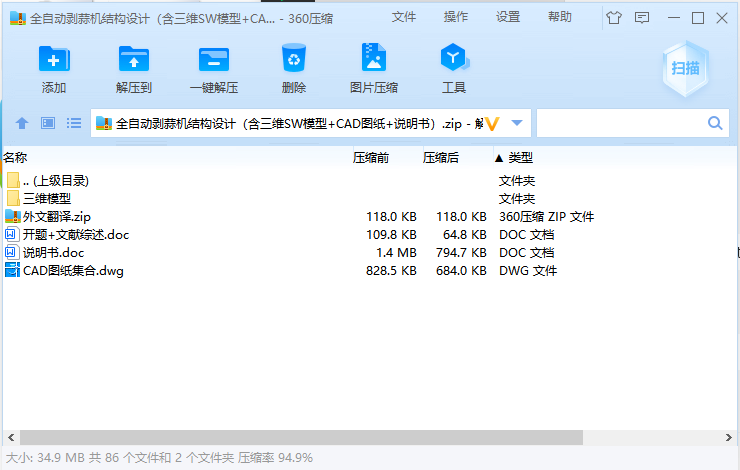
Task: Open the 设置 (Settings) menu
Action: (x=508, y=17)
